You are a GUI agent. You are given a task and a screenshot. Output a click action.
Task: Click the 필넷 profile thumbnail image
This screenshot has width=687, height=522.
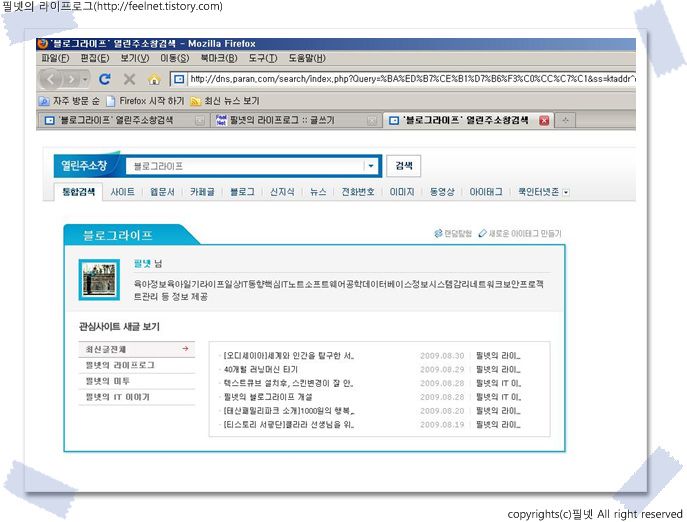[99, 280]
